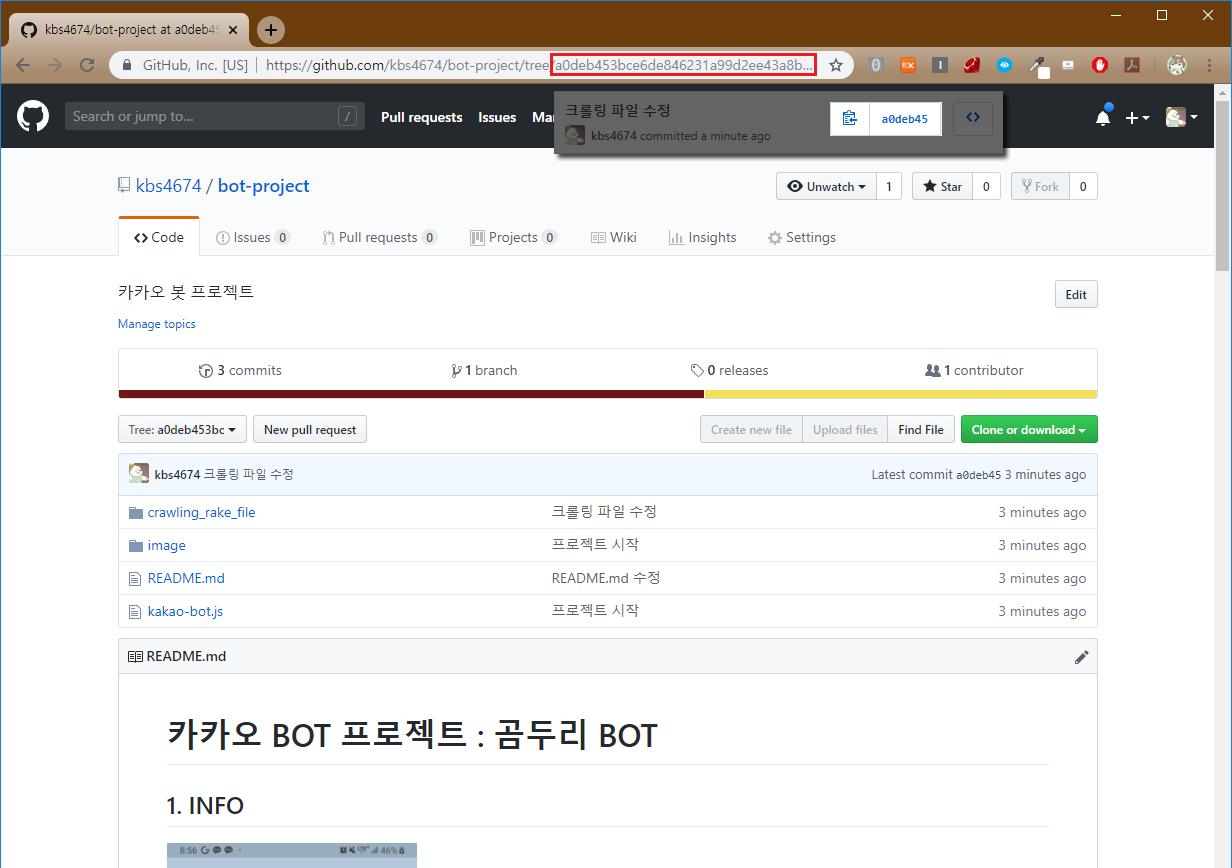Open the user avatar menu dropdown
Screen dimensions: 1232x868
click(1182, 117)
